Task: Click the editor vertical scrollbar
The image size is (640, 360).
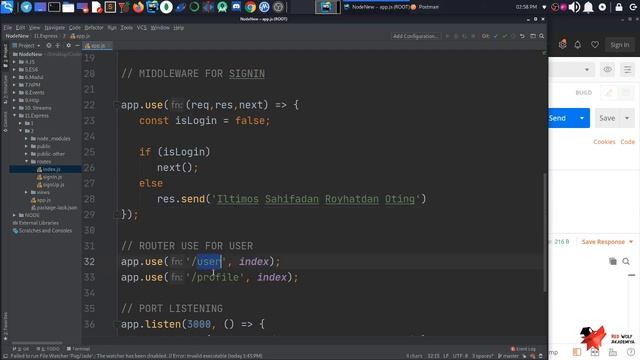Action: pyautogui.click(x=545, y=233)
